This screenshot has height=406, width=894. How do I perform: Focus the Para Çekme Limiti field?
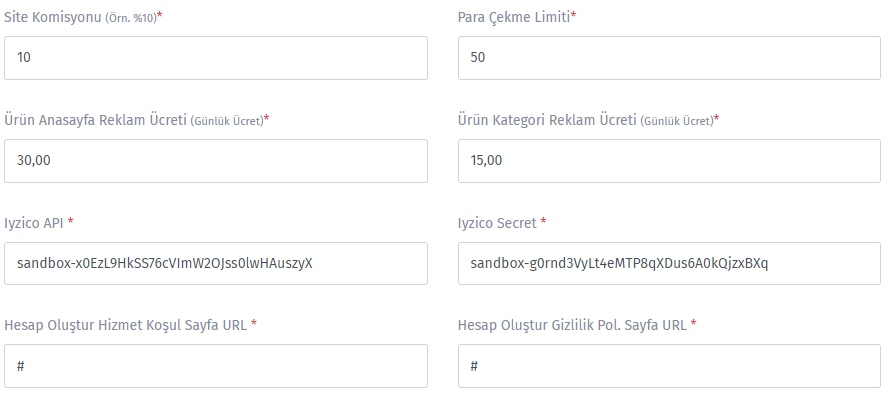pos(669,58)
